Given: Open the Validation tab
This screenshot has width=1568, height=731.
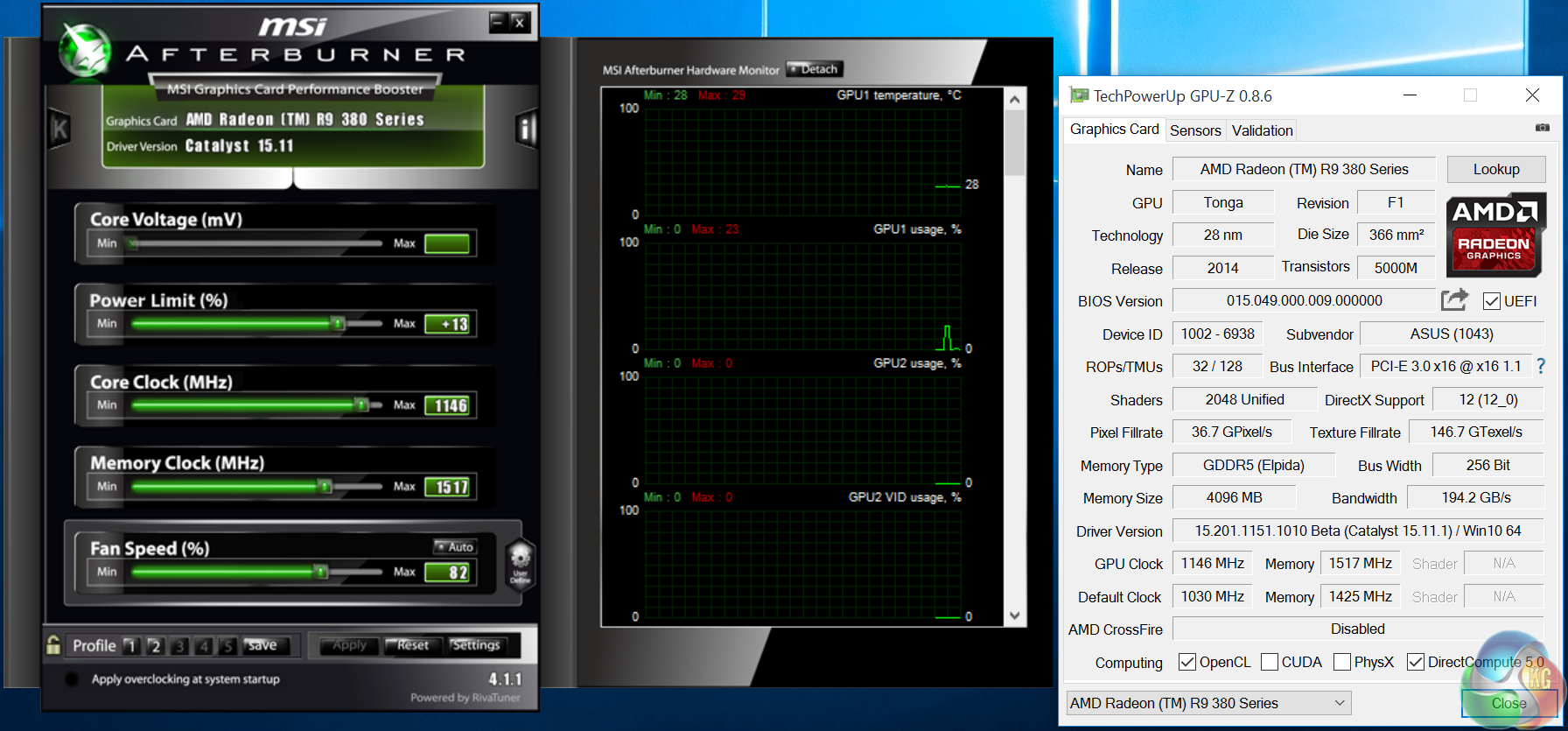Looking at the screenshot, I should click(x=1262, y=130).
